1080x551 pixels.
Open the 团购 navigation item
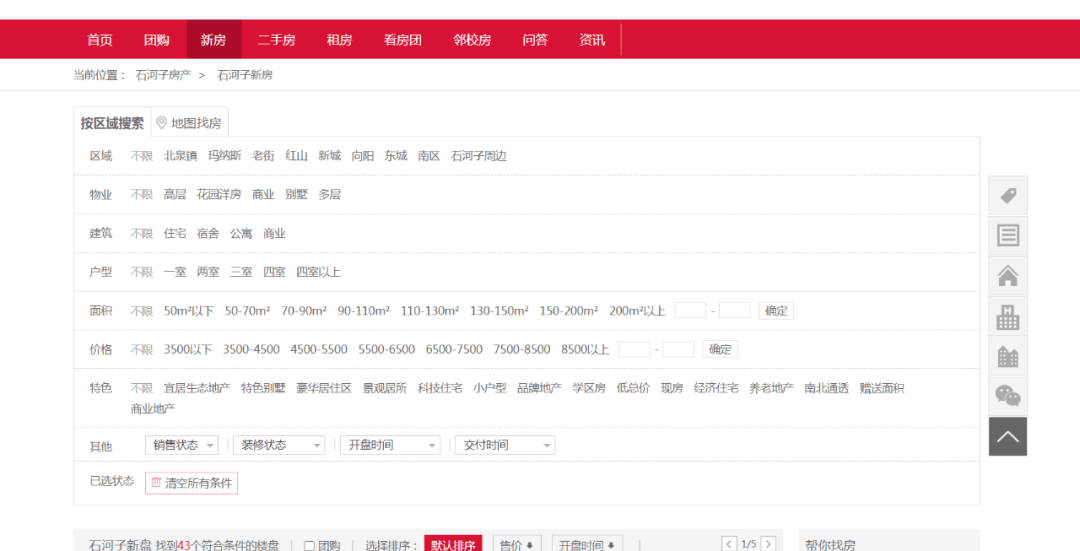point(156,40)
